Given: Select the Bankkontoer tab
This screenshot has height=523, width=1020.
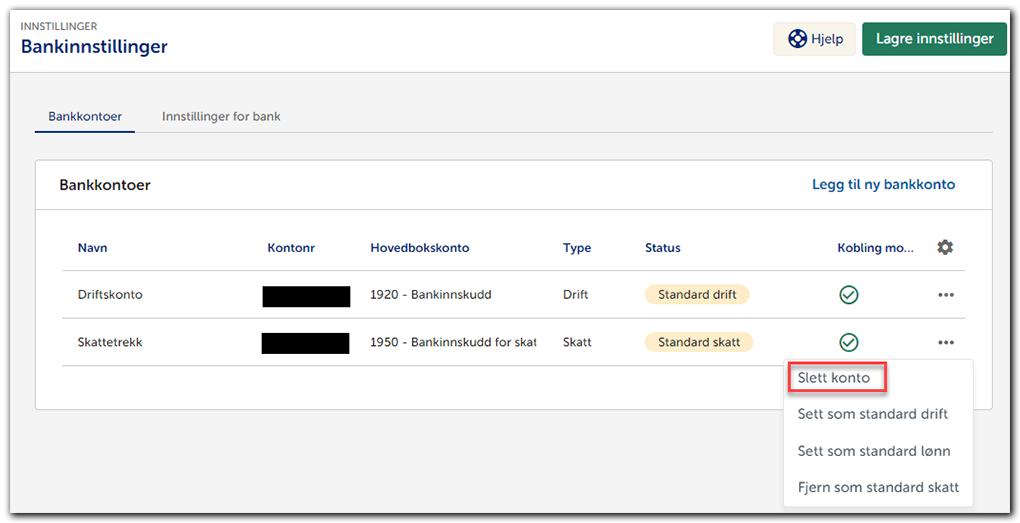Looking at the screenshot, I should pyautogui.click(x=85, y=116).
